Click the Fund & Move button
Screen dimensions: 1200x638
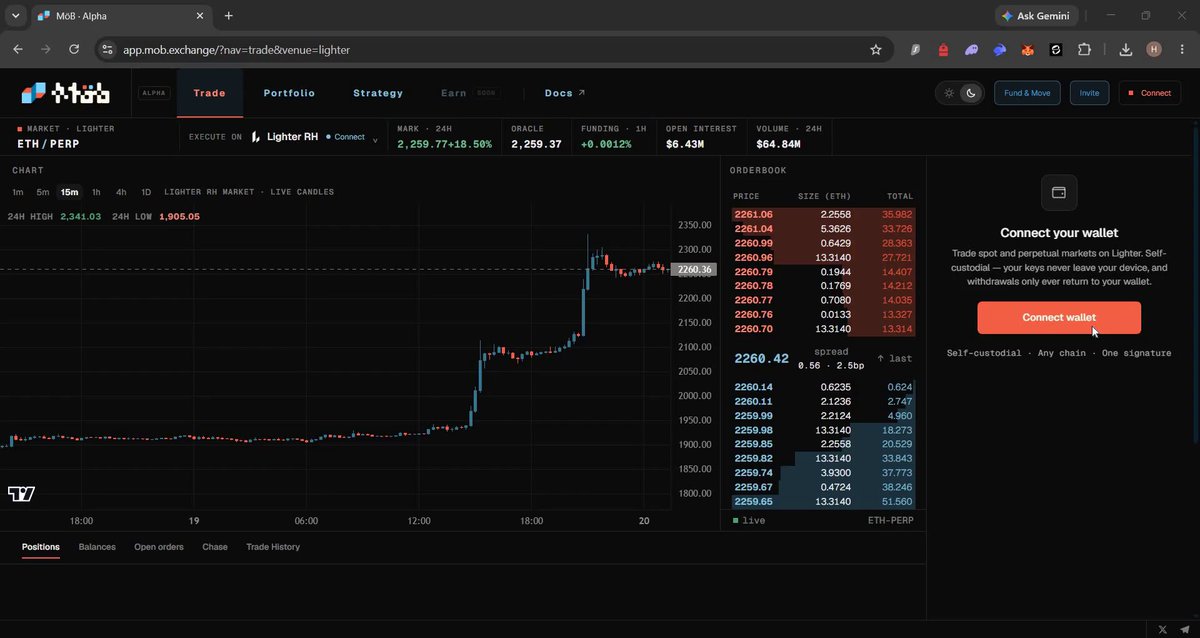point(1027,93)
